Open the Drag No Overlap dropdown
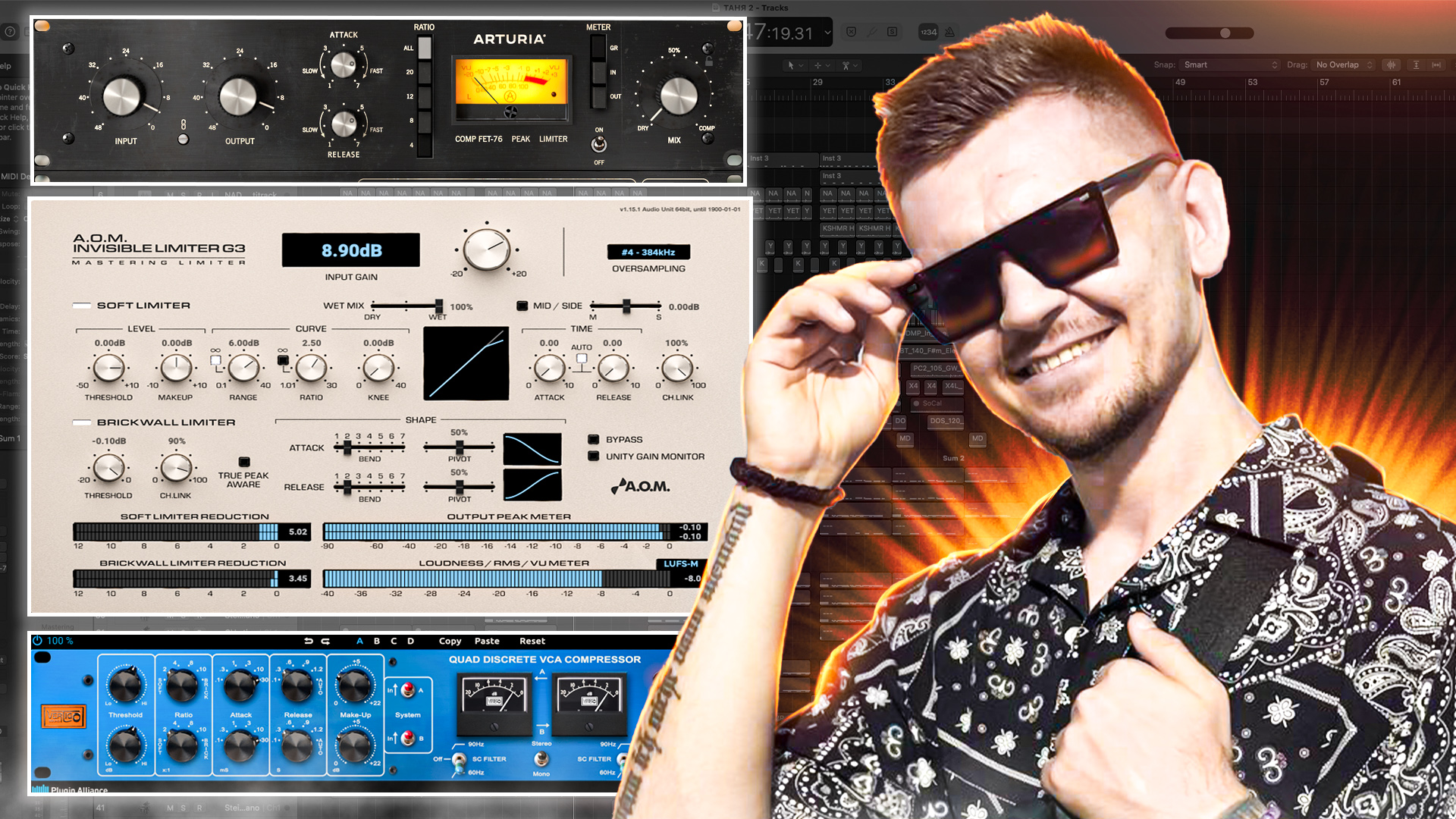The width and height of the screenshot is (1456, 819). coord(1344,65)
